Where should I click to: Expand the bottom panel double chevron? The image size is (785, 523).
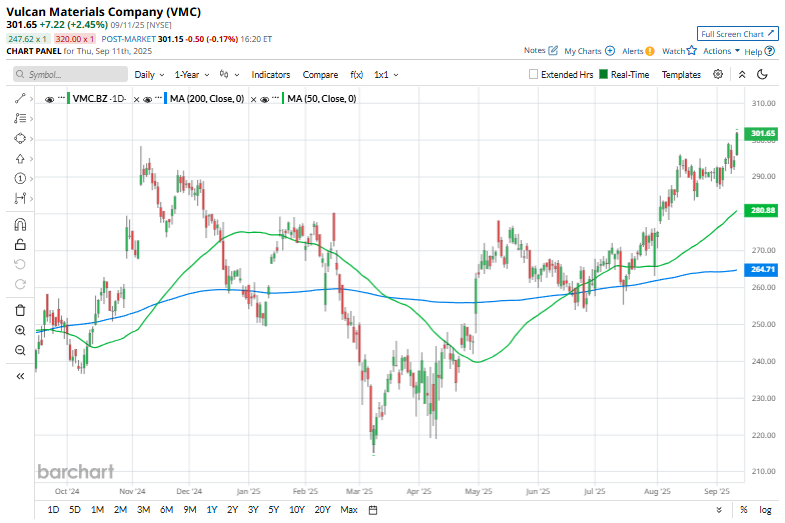(719, 510)
